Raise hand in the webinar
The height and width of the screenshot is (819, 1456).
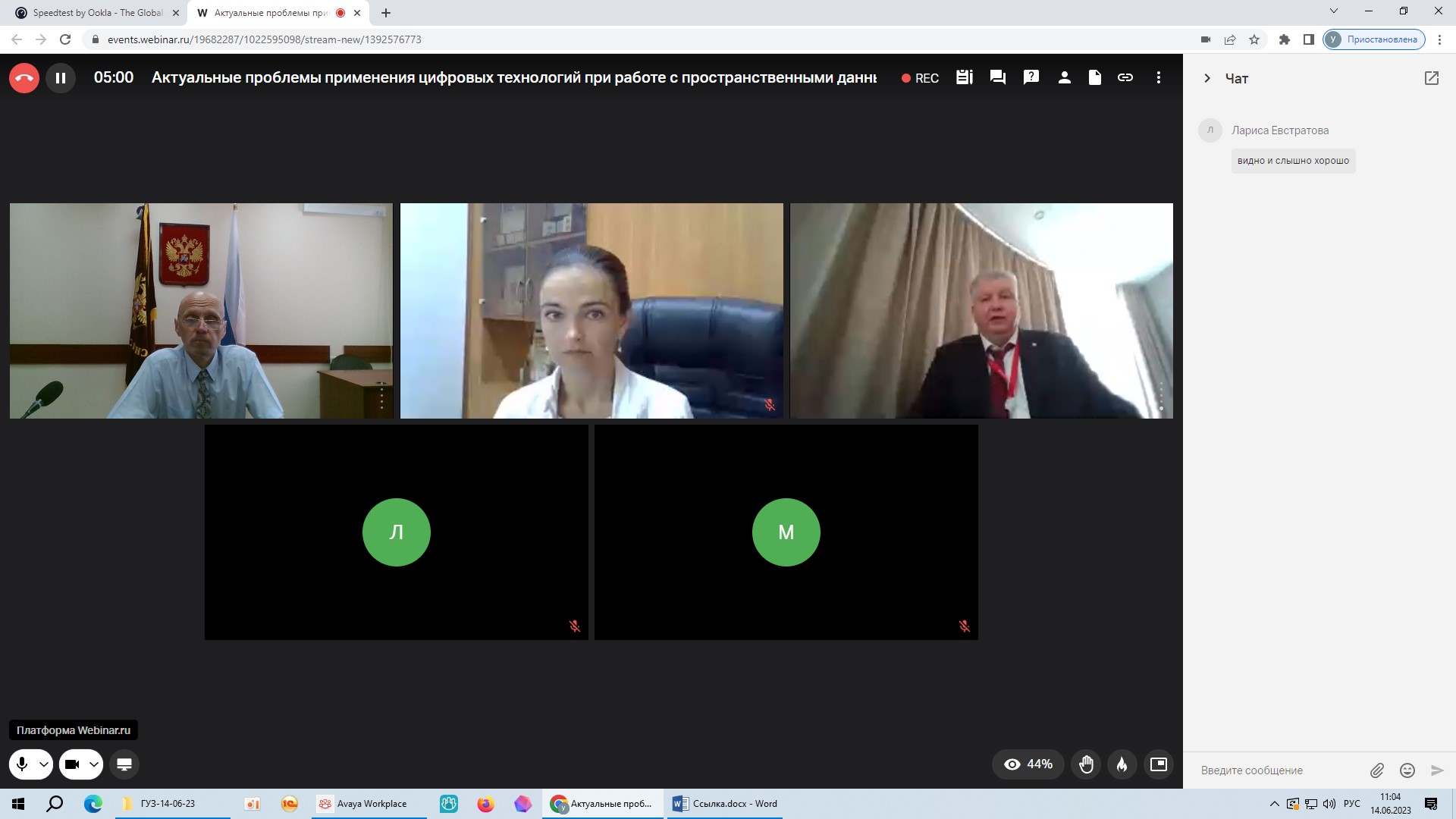pos(1087,764)
